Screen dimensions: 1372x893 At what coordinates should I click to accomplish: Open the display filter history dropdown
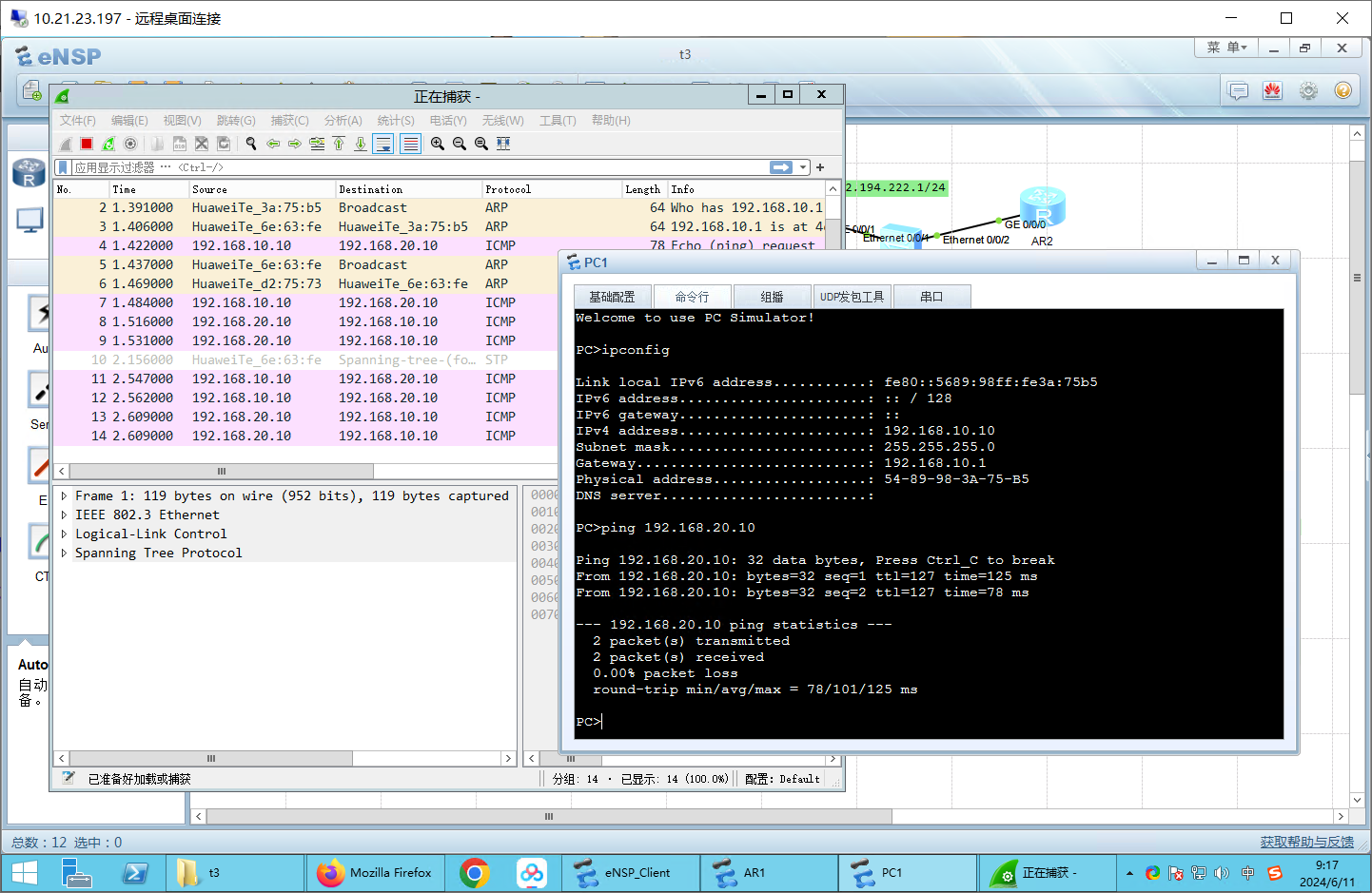[x=803, y=167]
